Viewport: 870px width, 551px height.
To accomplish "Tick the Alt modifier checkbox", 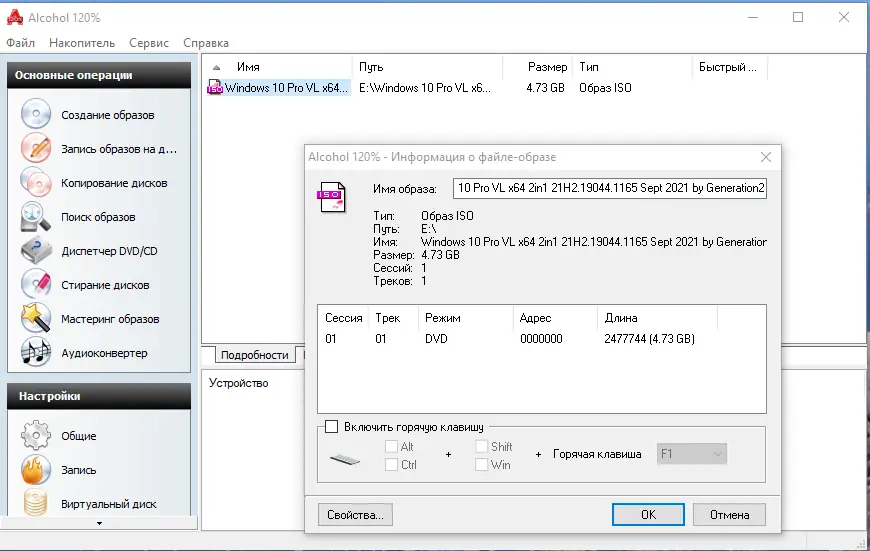I will tap(391, 446).
